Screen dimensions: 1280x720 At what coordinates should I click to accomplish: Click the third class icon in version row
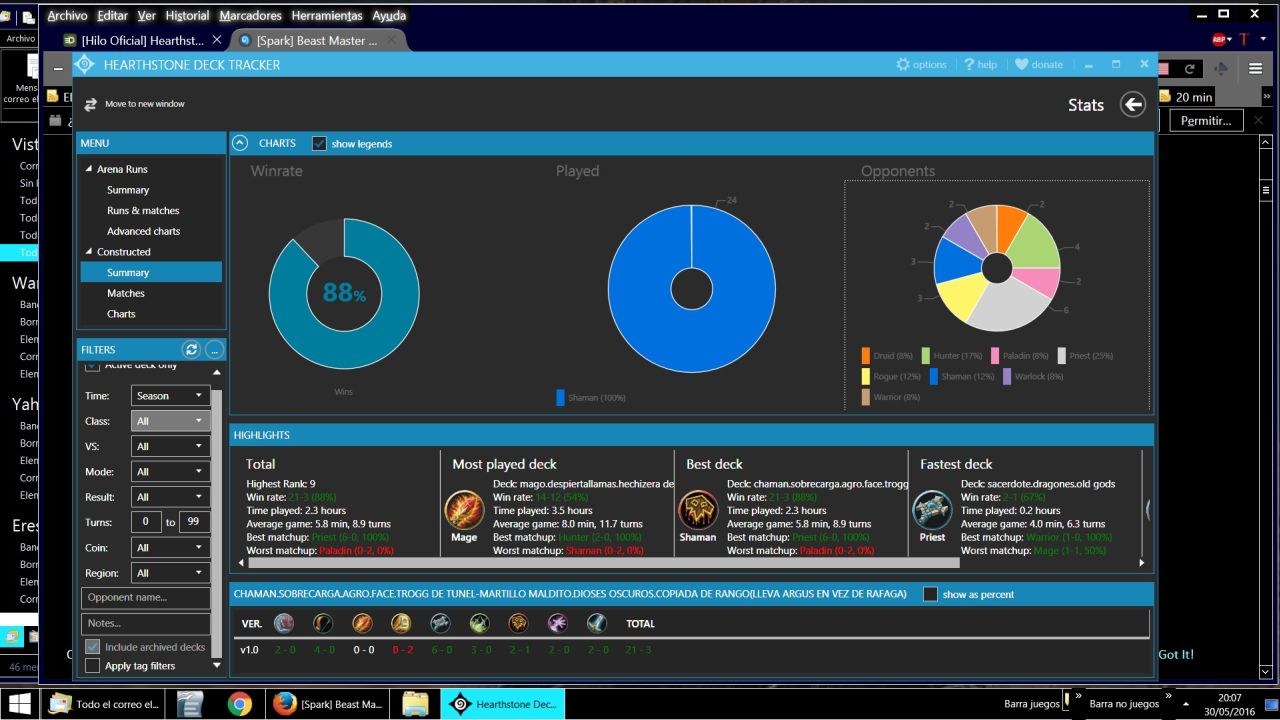tap(362, 623)
